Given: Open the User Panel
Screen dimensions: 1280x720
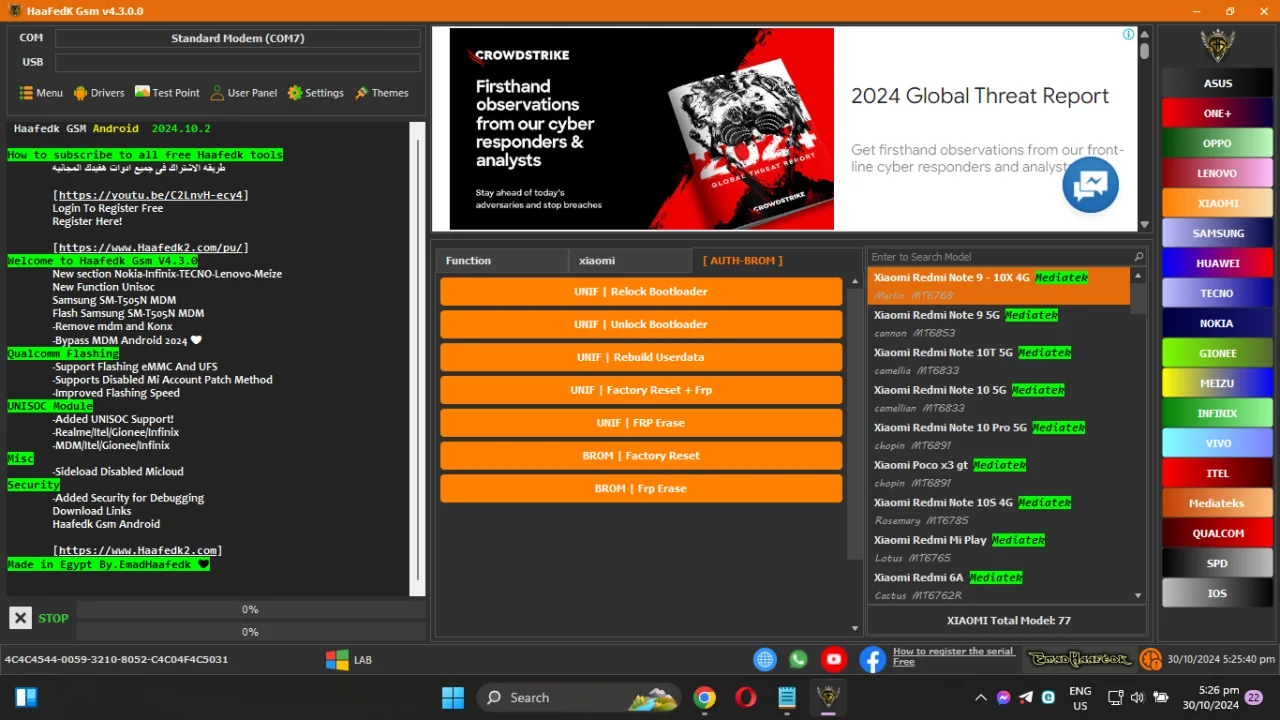Looking at the screenshot, I should (244, 93).
